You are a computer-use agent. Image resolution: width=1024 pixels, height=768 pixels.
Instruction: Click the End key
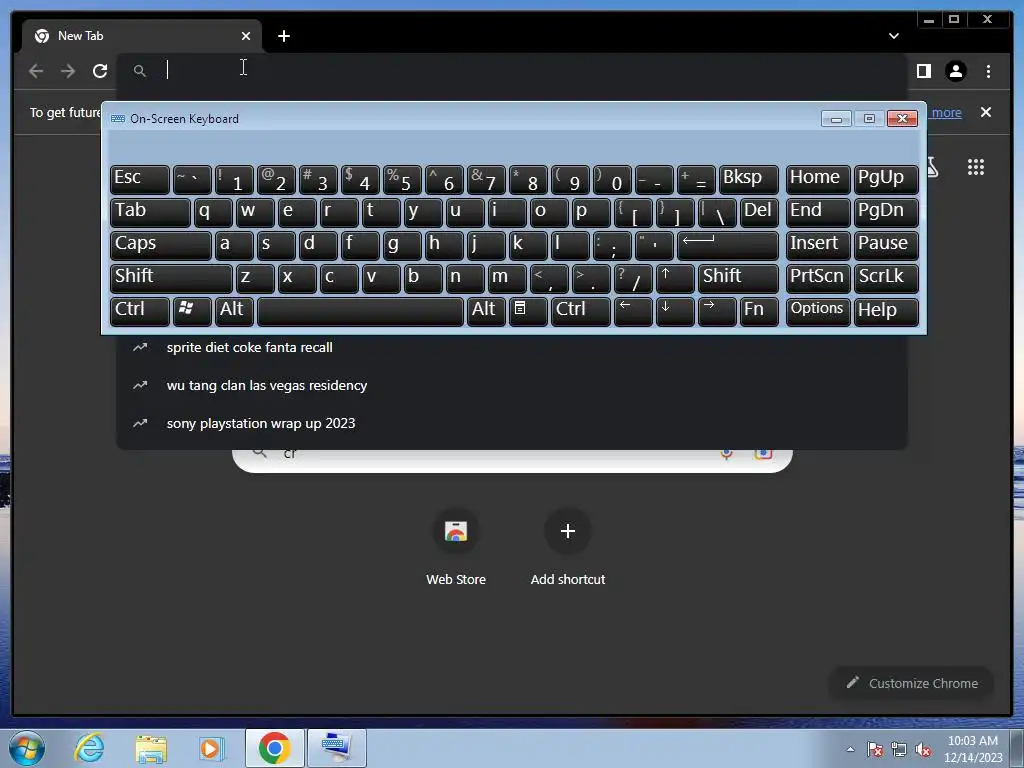tap(818, 212)
